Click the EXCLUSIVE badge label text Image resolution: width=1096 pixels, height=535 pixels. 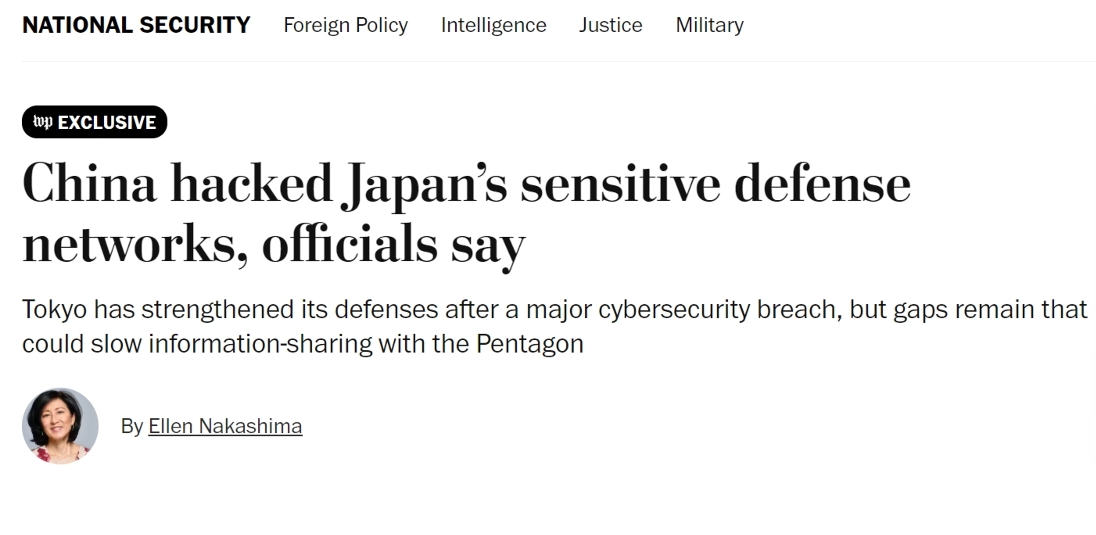107,122
